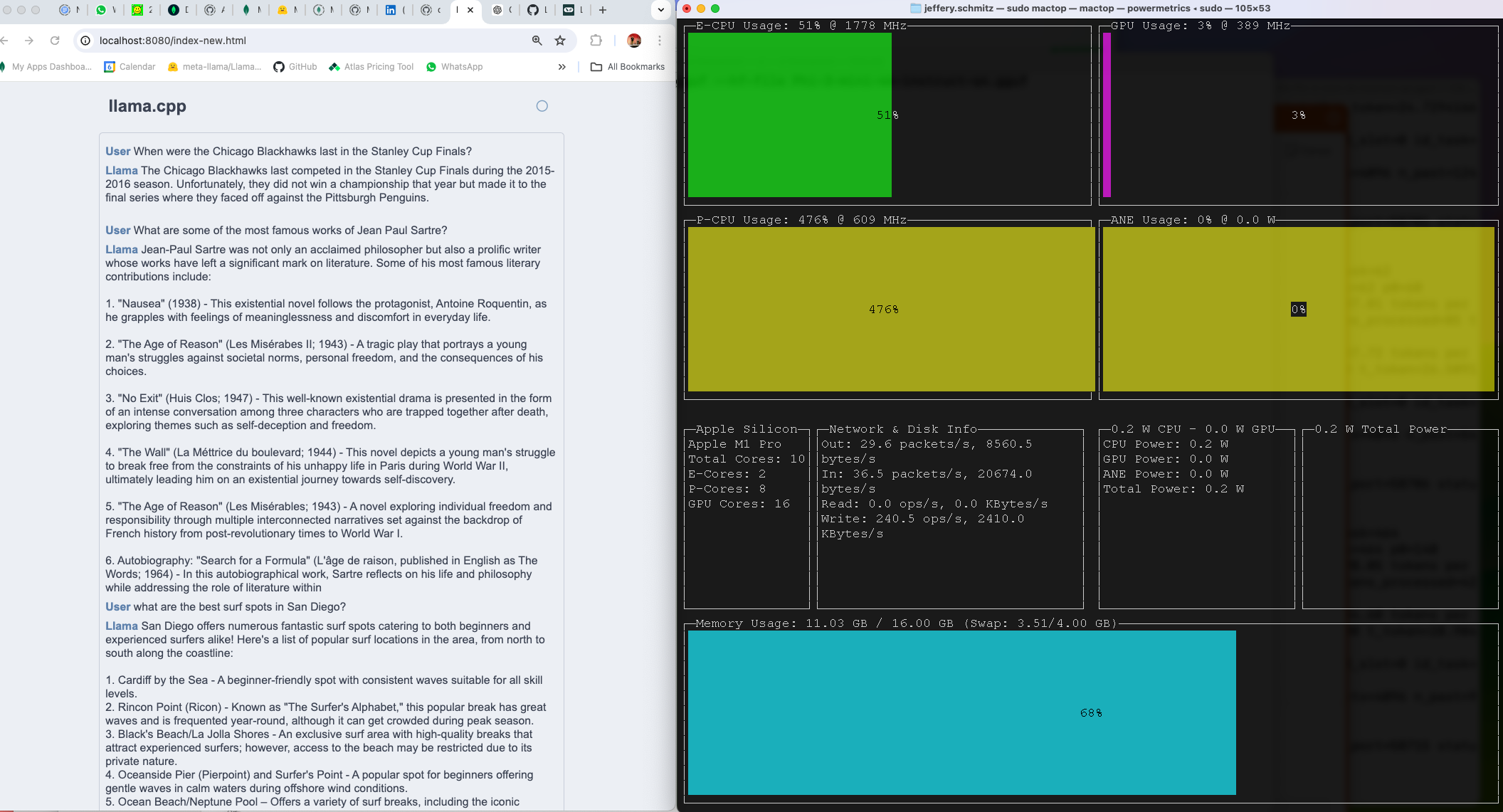Click the Stanley Cup Finals user question
Image resolution: width=1503 pixels, height=812 pixels.
click(289, 151)
